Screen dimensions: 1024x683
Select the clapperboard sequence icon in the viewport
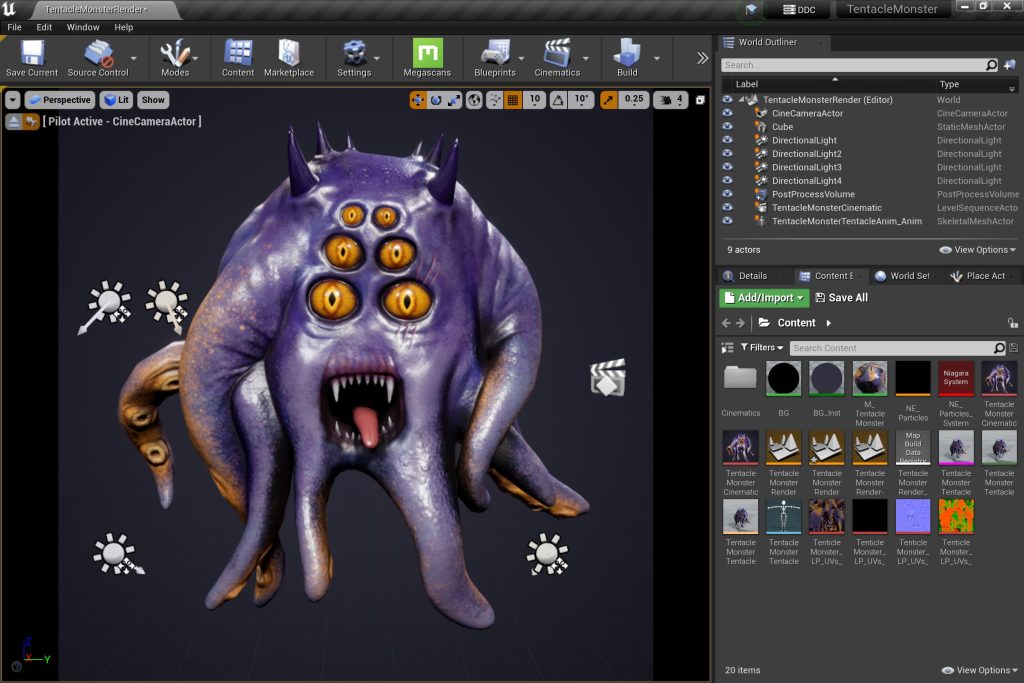608,378
